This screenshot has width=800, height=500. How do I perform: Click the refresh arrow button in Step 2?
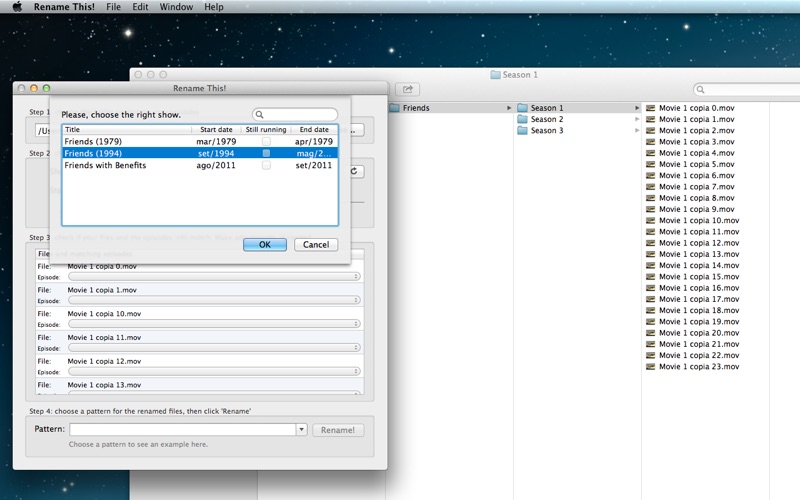click(354, 171)
